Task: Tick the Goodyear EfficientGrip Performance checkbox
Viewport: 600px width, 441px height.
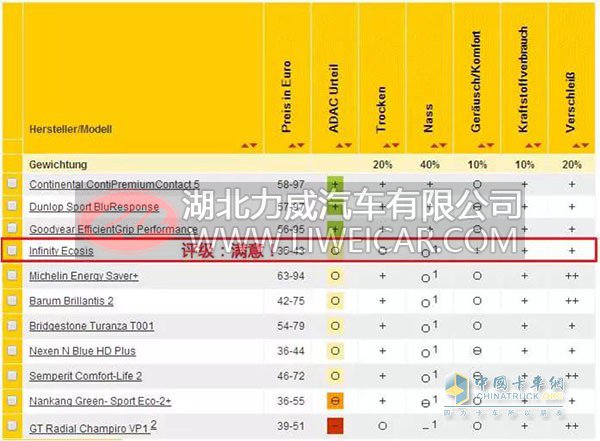Action: coord(12,228)
